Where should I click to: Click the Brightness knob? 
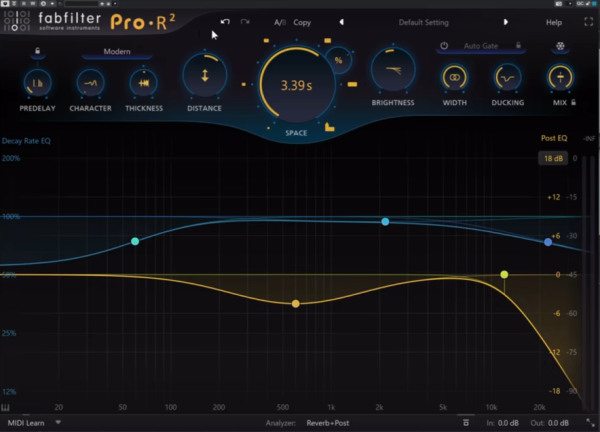point(393,70)
